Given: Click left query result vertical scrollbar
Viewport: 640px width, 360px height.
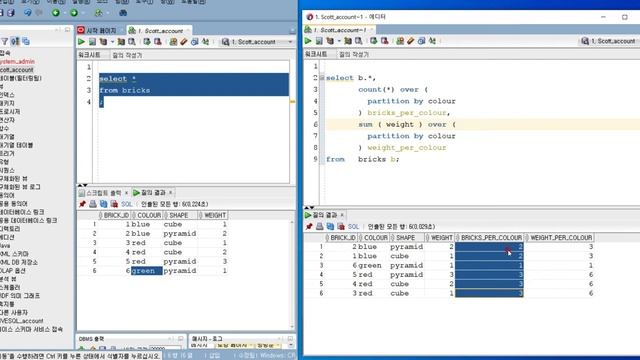Looking at the screenshot, I should (x=292, y=273).
